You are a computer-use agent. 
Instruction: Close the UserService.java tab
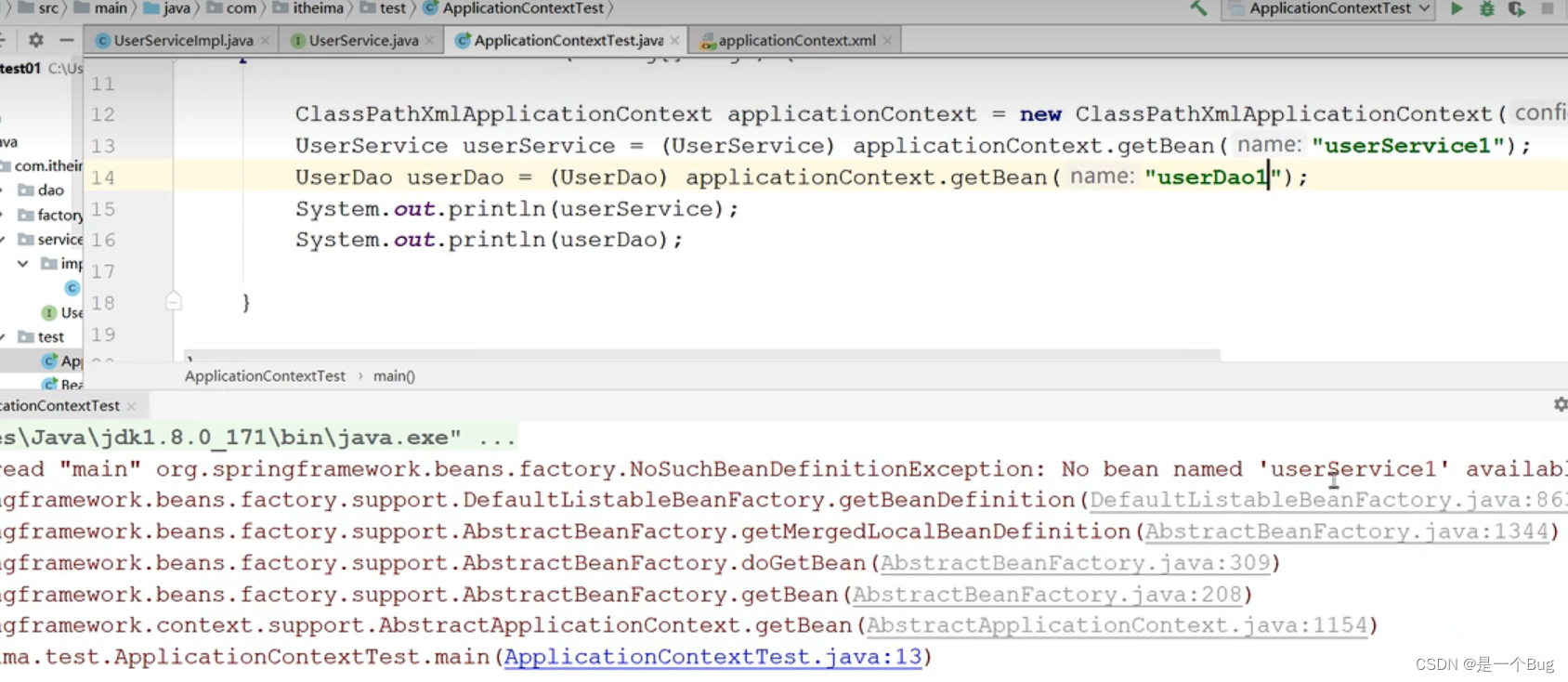pos(429,41)
